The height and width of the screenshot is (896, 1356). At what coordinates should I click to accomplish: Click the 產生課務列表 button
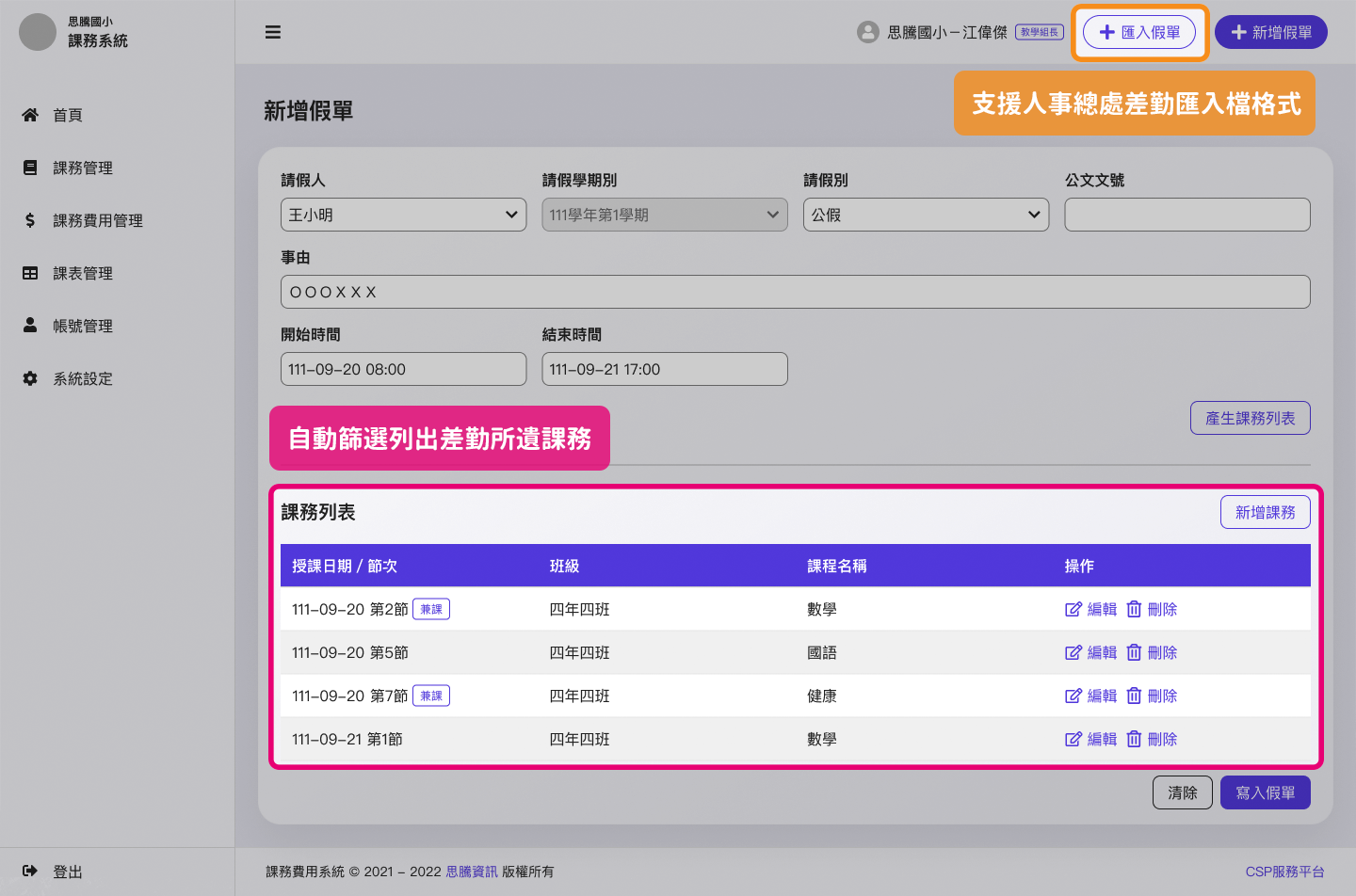(1250, 418)
